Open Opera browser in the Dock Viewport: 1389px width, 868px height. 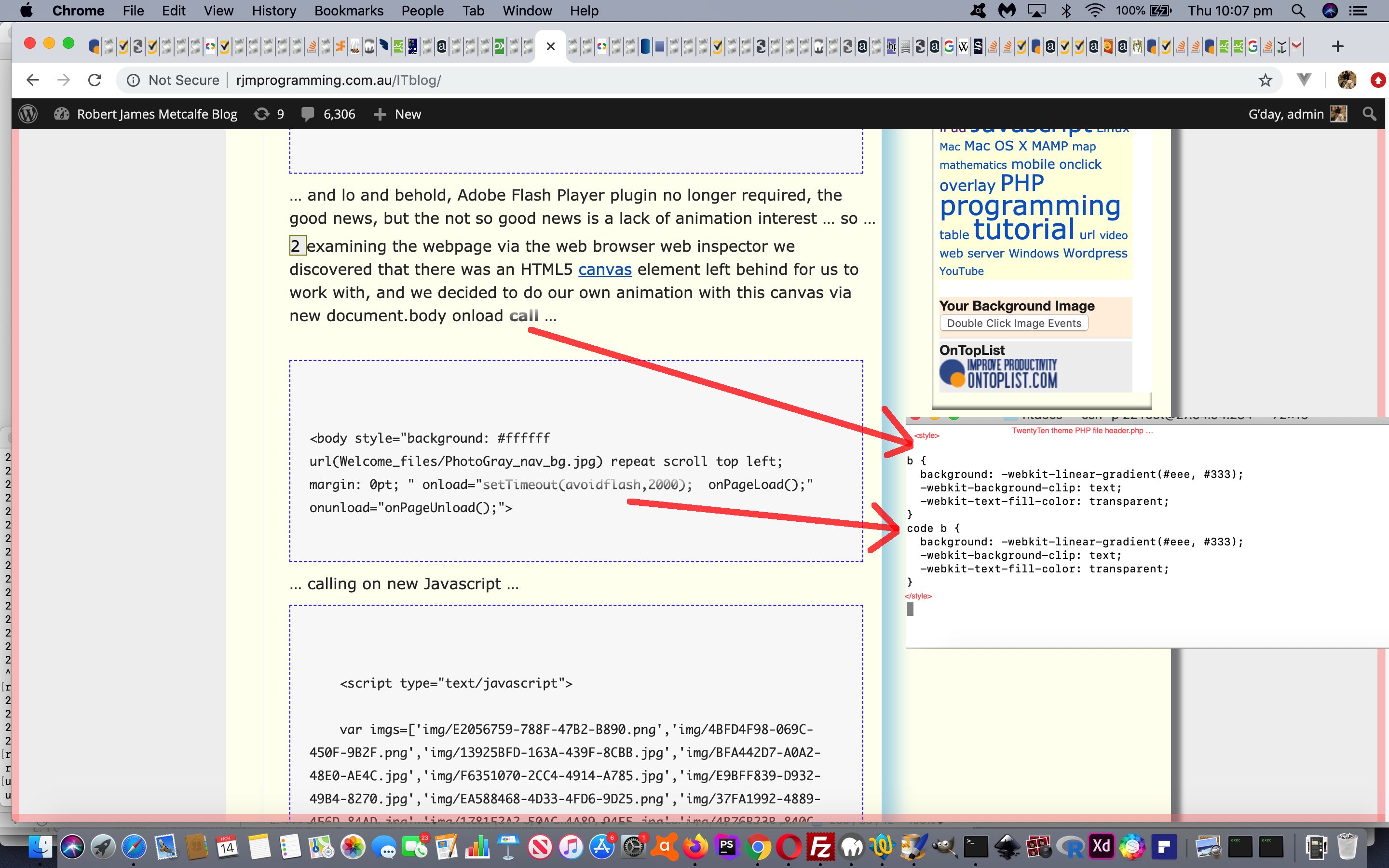coord(789,846)
